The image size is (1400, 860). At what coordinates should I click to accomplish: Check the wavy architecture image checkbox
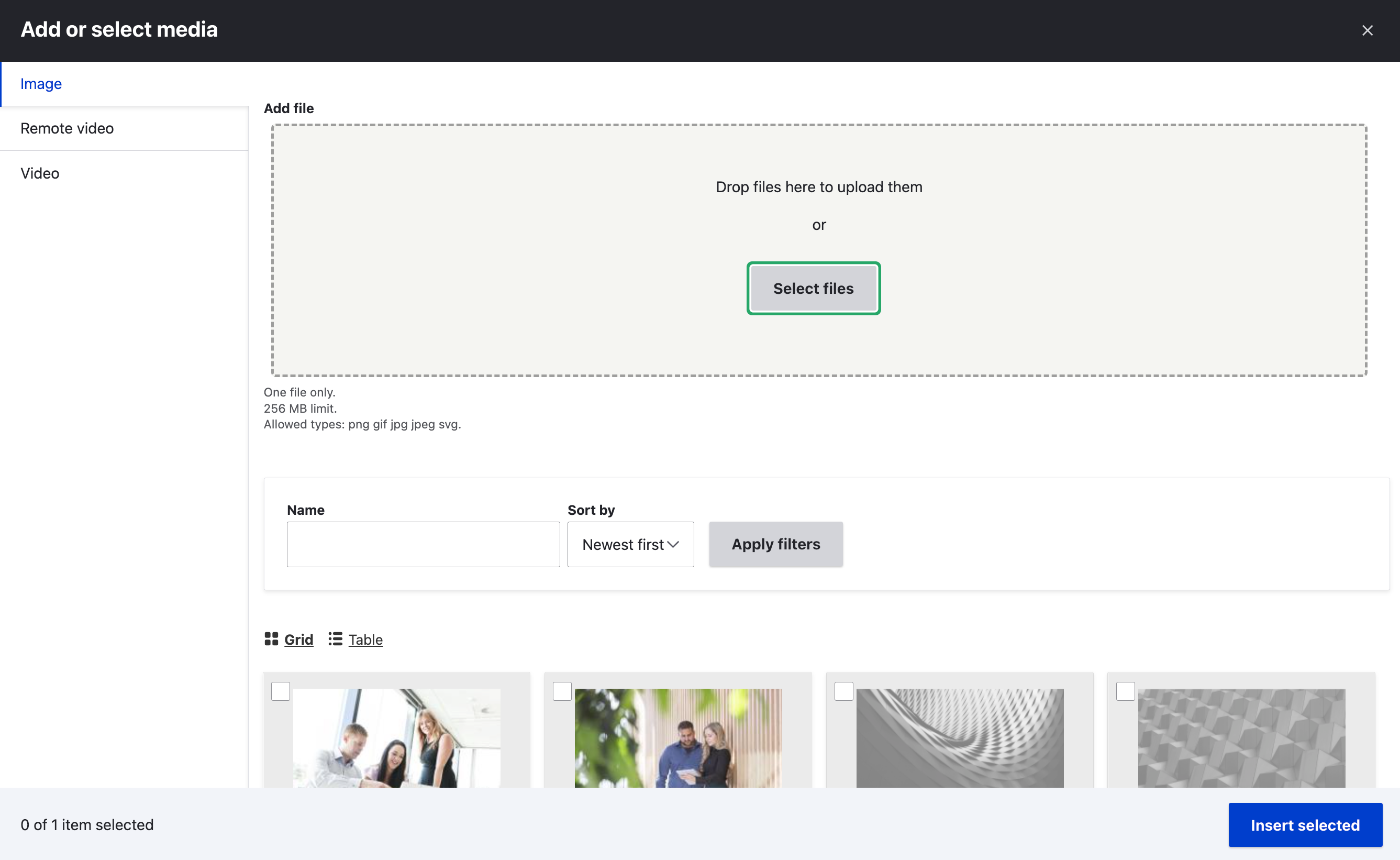[x=843, y=691]
